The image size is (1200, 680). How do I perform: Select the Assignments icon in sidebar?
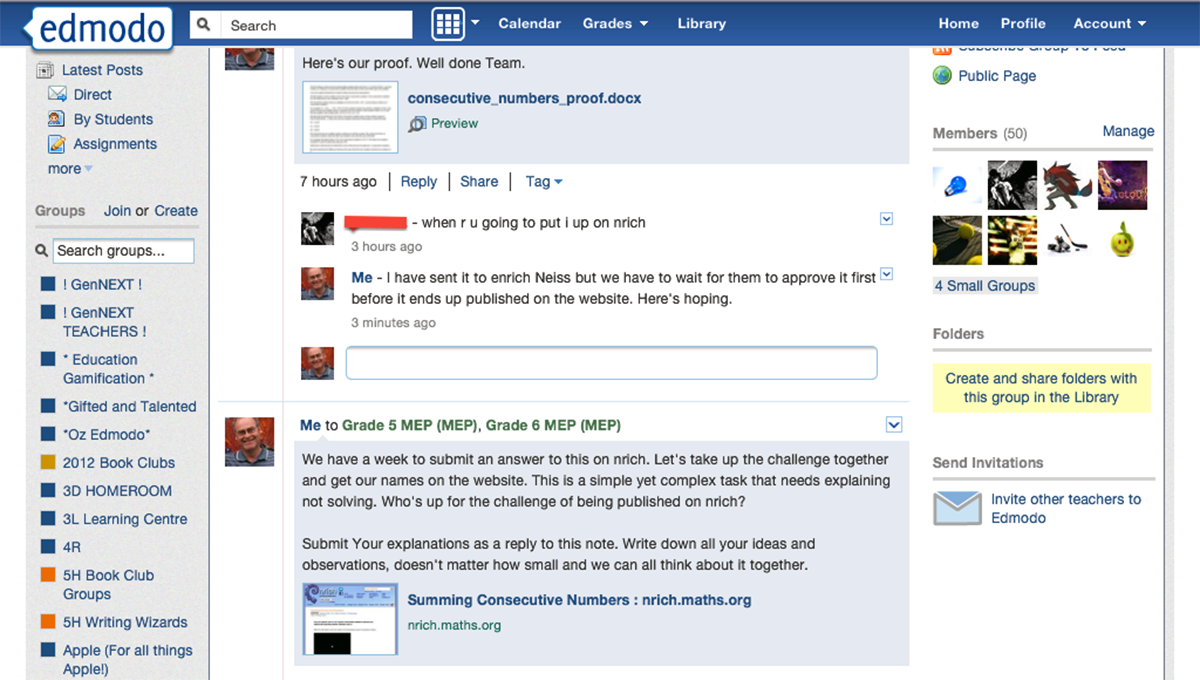tap(58, 143)
